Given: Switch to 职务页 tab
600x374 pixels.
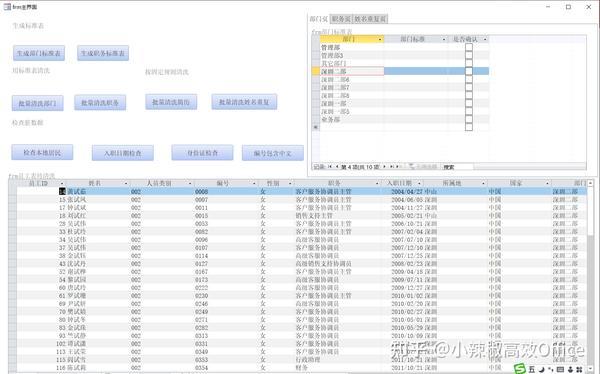Looking at the screenshot, I should [341, 19].
